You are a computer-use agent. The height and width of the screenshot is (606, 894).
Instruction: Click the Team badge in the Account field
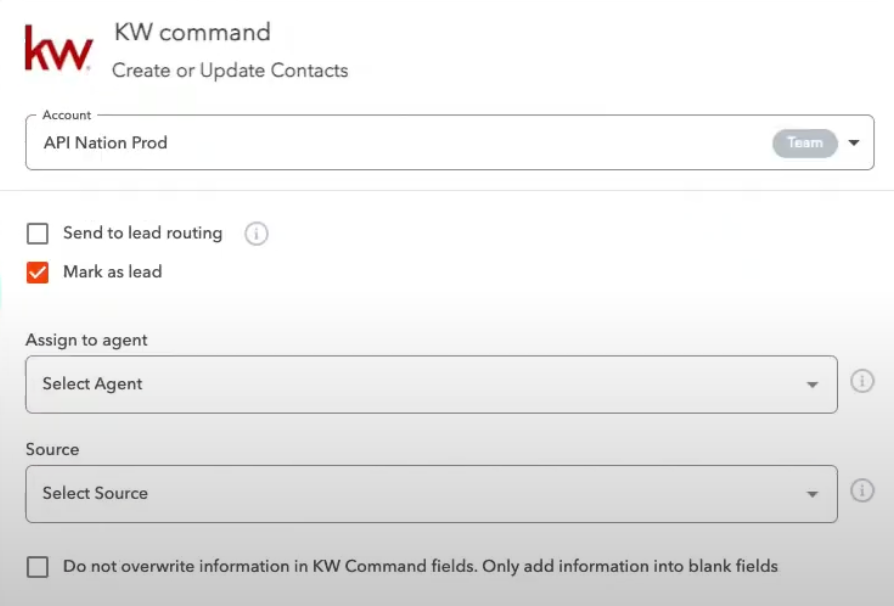click(804, 143)
